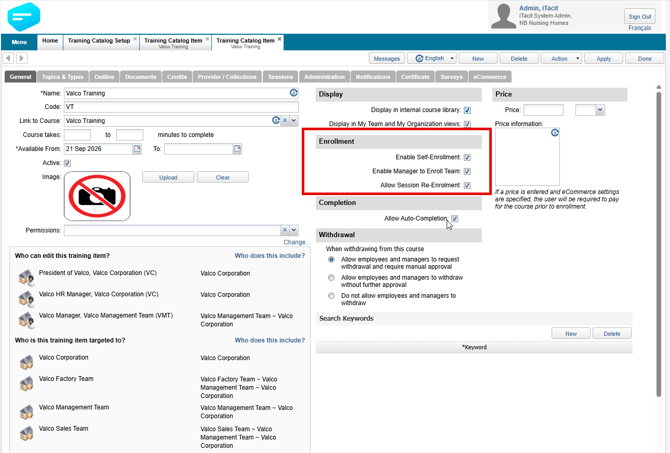Open the Provider / Collections tab
670x453 pixels.
pos(227,77)
